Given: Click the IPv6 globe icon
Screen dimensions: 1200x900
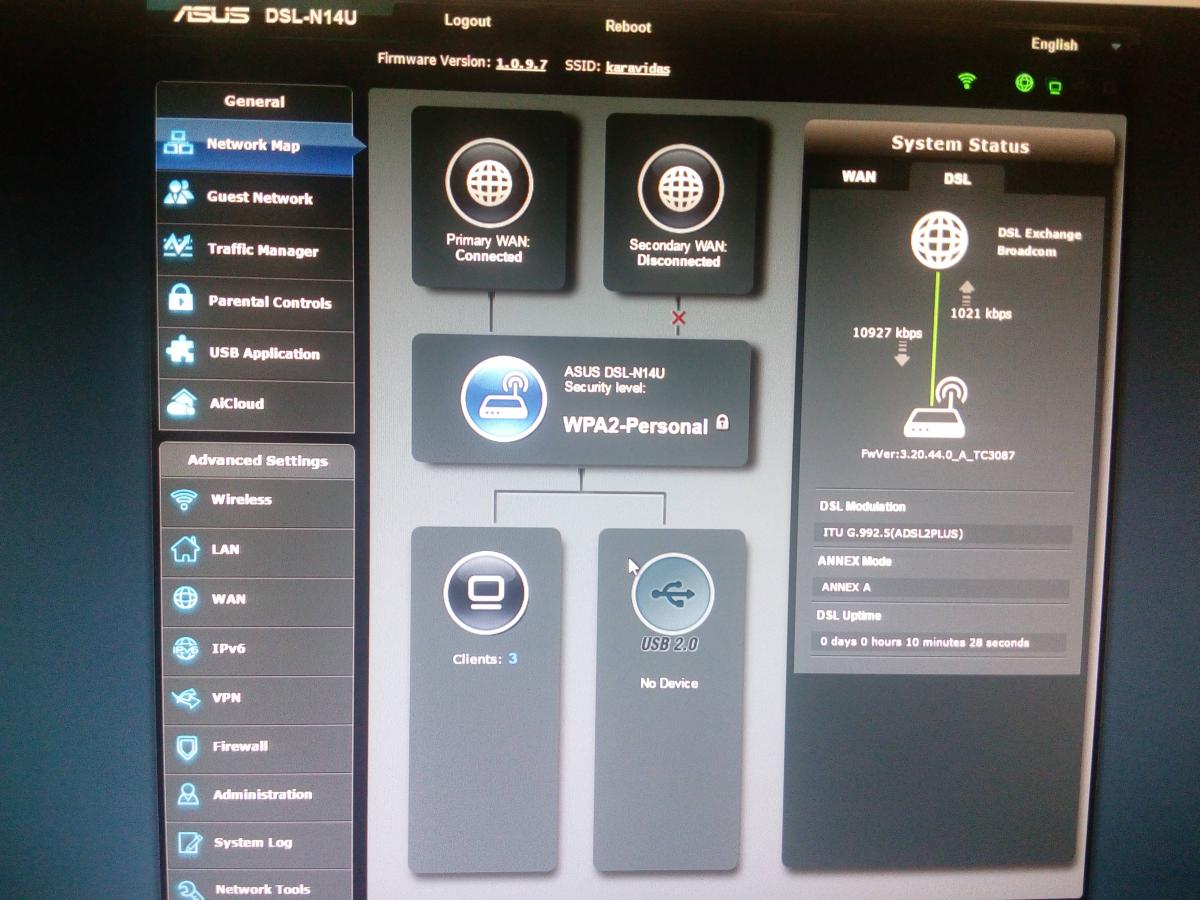Looking at the screenshot, I should coord(186,648).
